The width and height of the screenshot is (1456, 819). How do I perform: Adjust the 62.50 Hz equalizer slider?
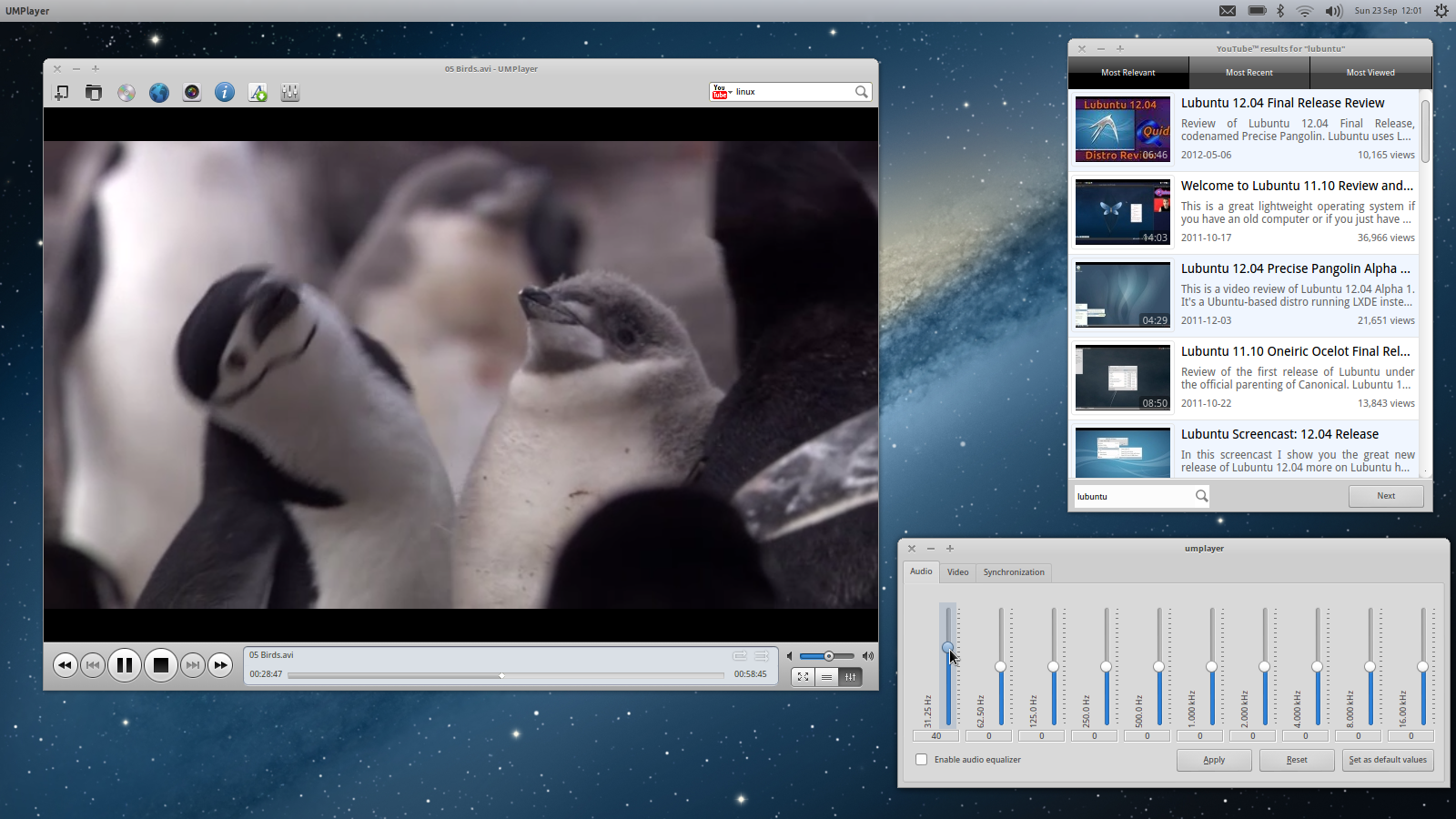pos(1001,667)
